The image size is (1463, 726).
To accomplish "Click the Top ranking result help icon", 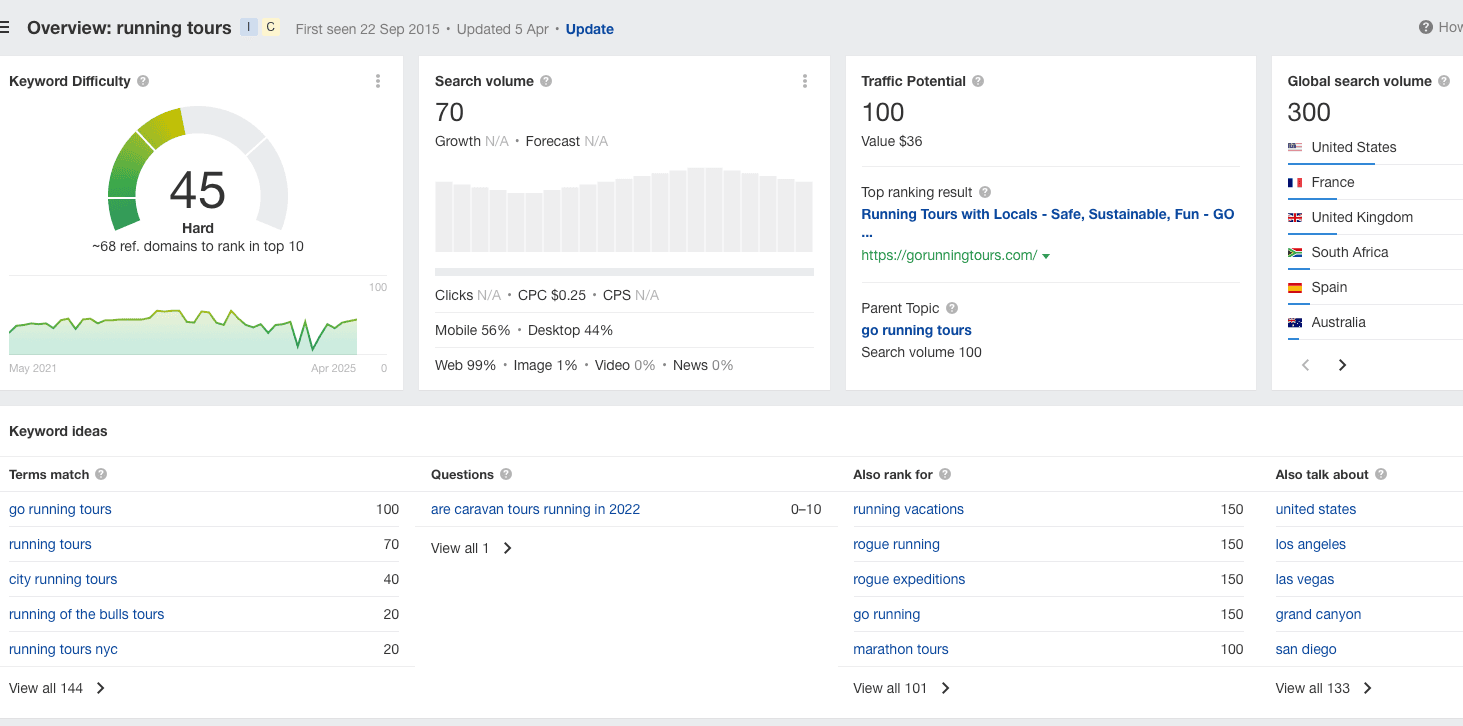I will pos(985,193).
